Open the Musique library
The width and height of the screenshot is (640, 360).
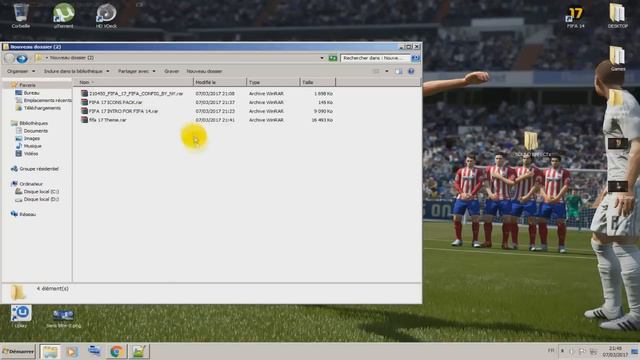tap(29, 146)
